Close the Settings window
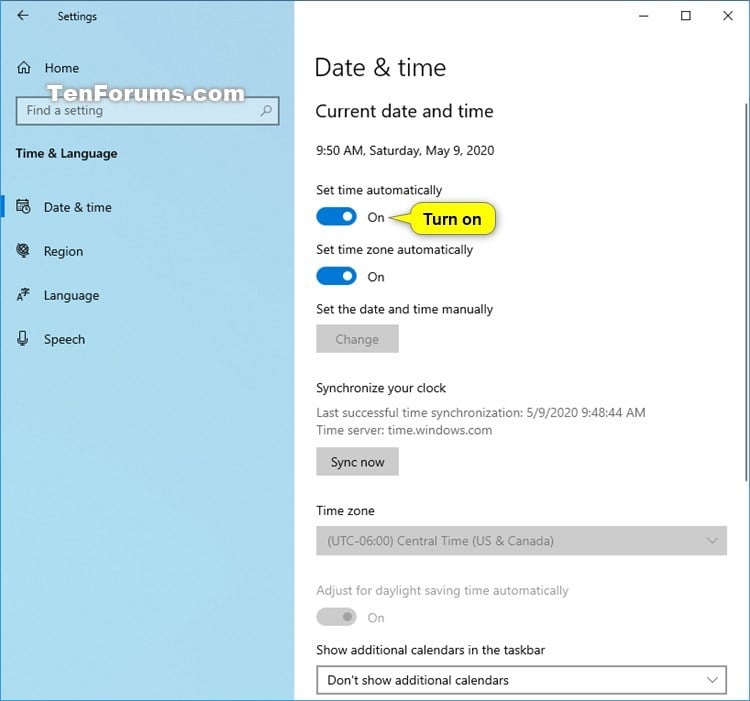This screenshot has width=750, height=701. (728, 16)
